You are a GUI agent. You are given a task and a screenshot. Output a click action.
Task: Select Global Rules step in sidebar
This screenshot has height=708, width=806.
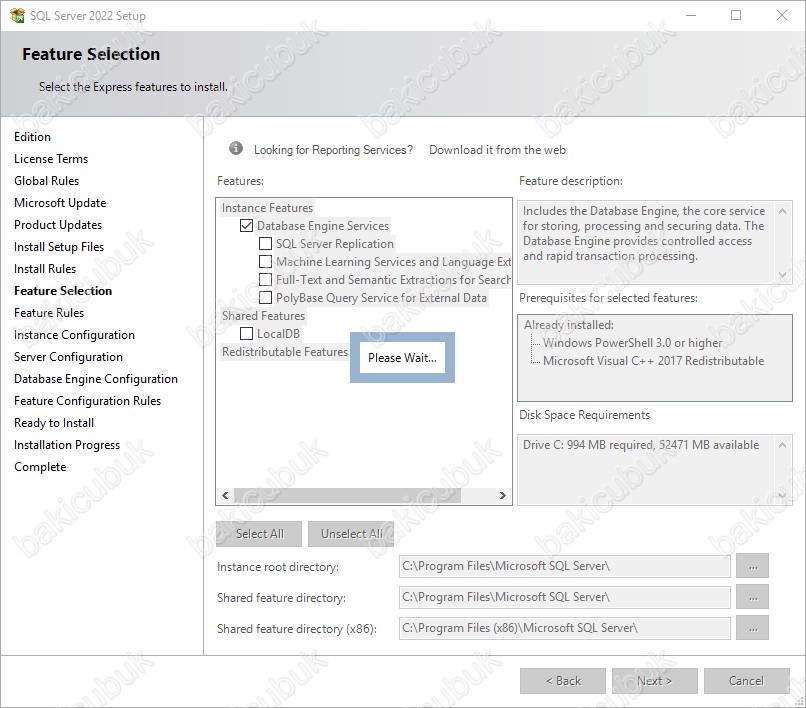[x=47, y=181]
